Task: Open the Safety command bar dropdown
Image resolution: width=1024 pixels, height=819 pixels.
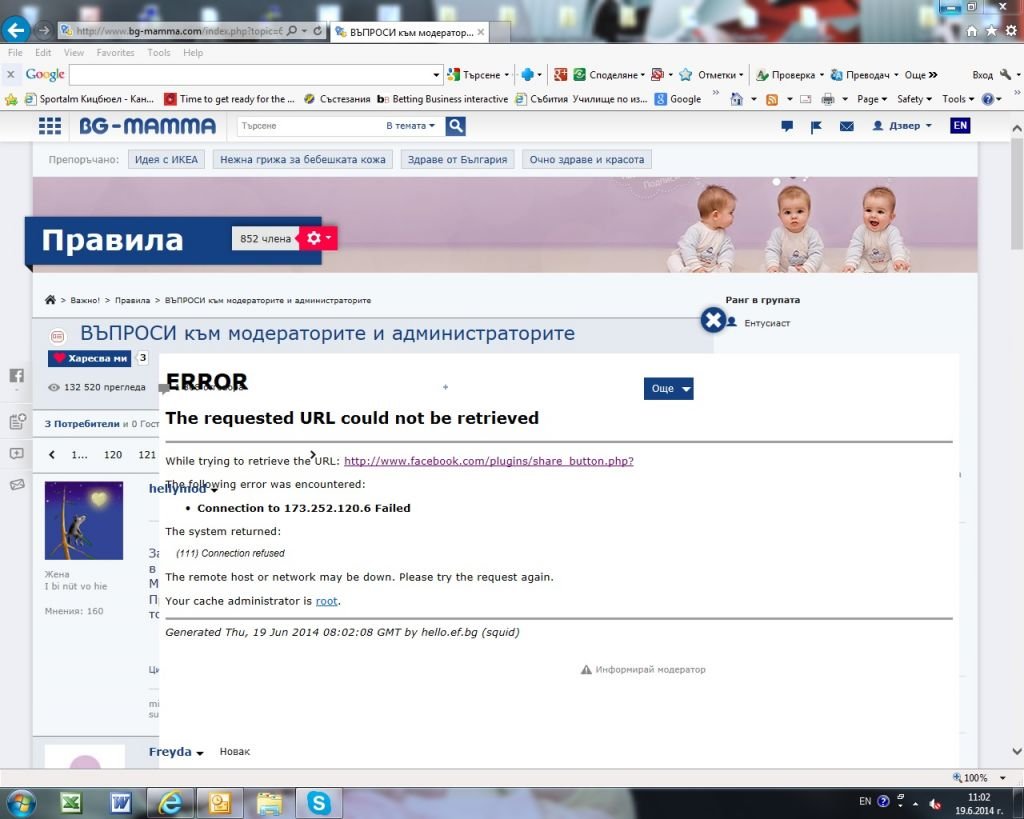Action: click(914, 99)
